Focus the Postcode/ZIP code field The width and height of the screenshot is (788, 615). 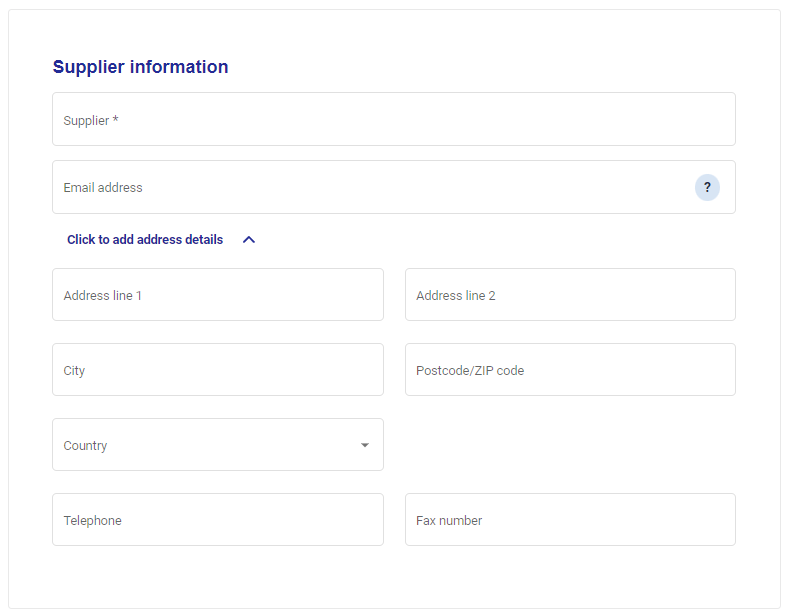[x=570, y=369]
